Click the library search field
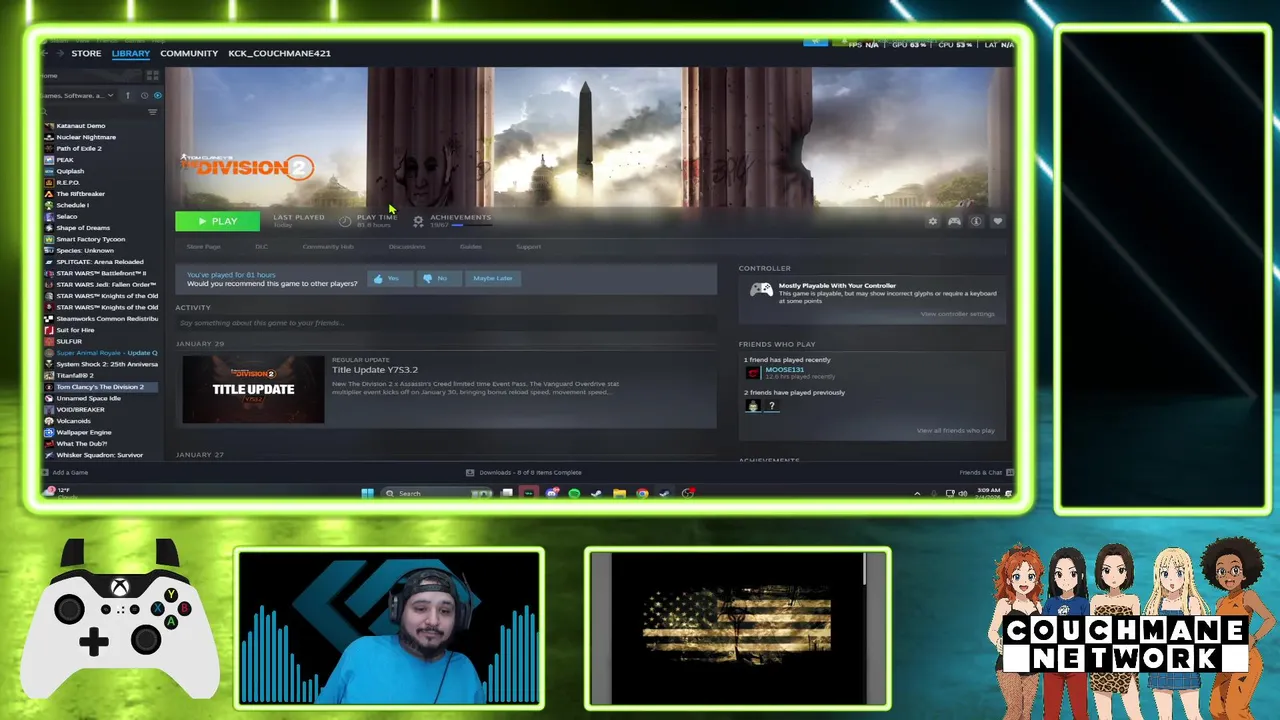Screen dimensions: 1280x720 pyautogui.click(x=92, y=112)
